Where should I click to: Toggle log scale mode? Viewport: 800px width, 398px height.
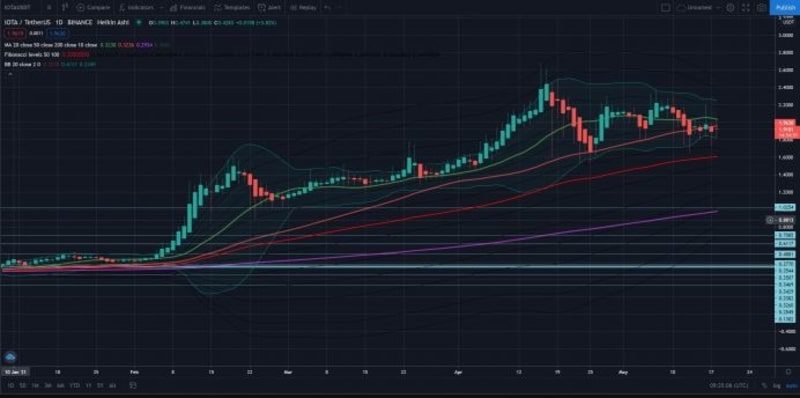click(777, 386)
